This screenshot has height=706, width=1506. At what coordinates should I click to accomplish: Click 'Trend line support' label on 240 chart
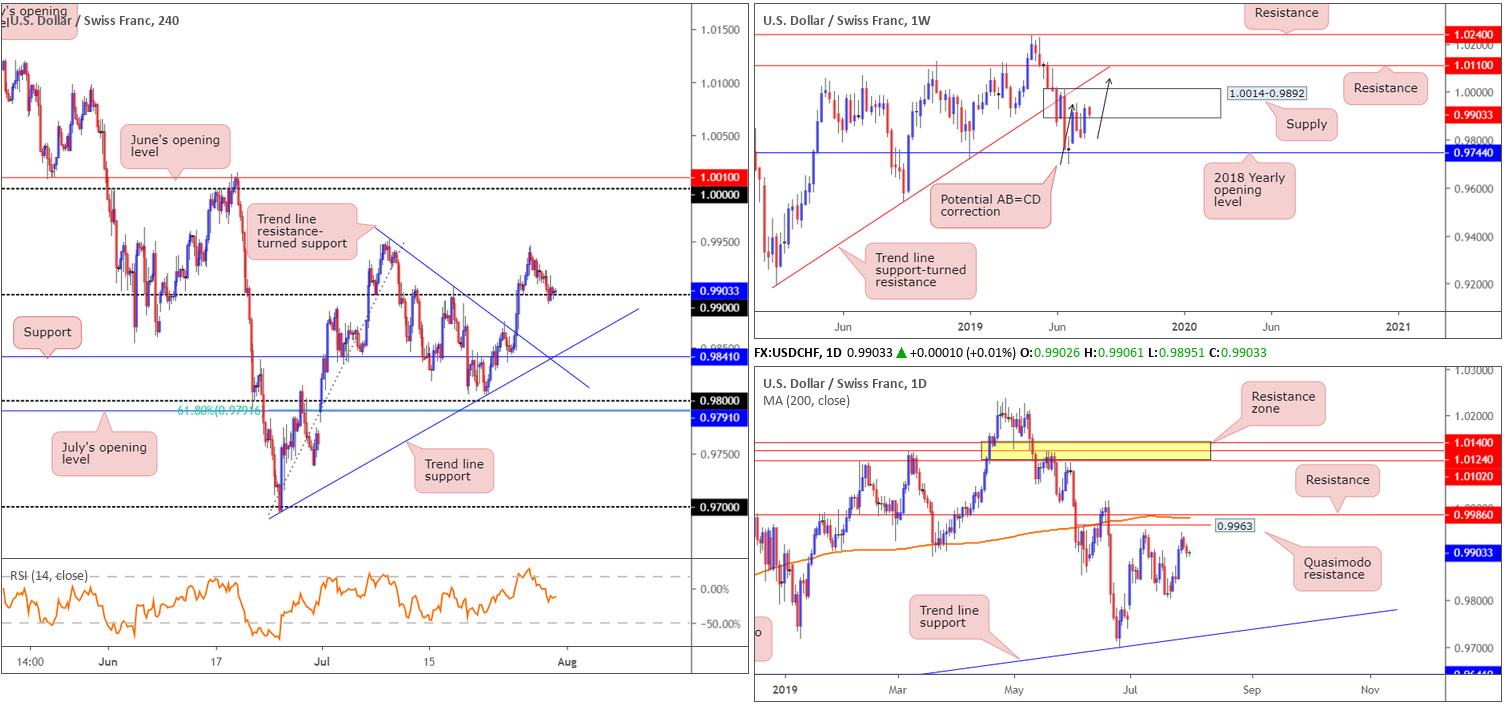(x=454, y=470)
